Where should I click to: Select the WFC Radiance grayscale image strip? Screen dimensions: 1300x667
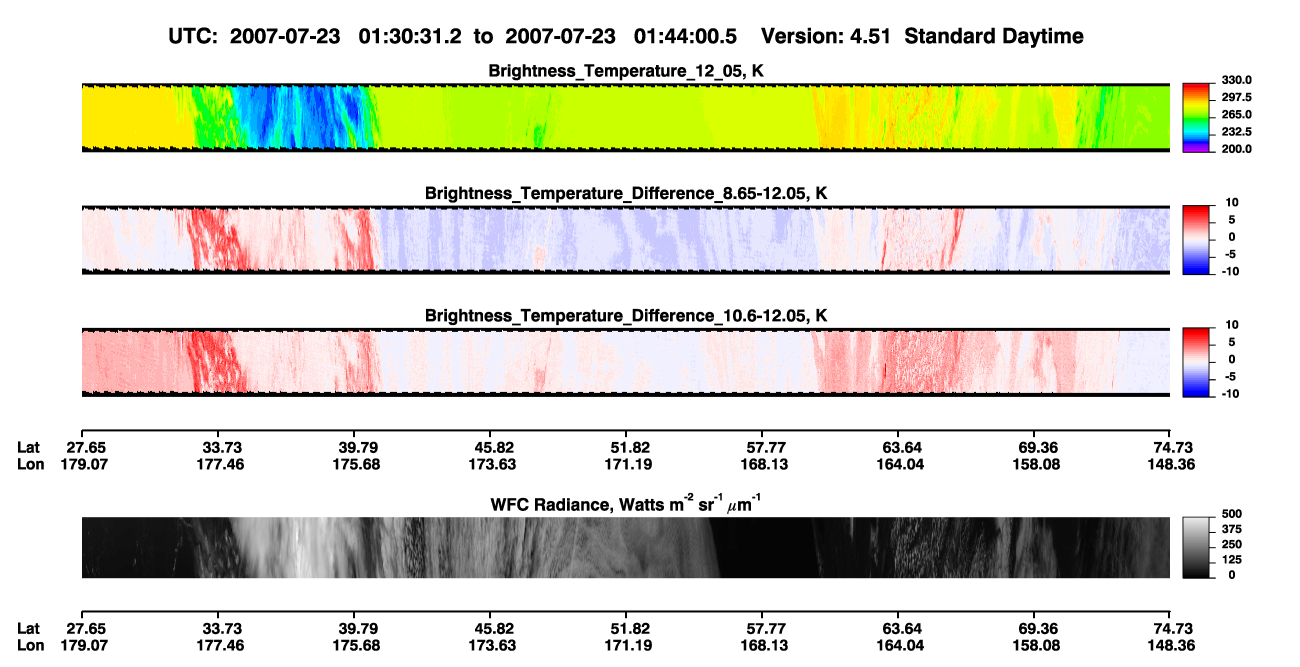coord(625,547)
